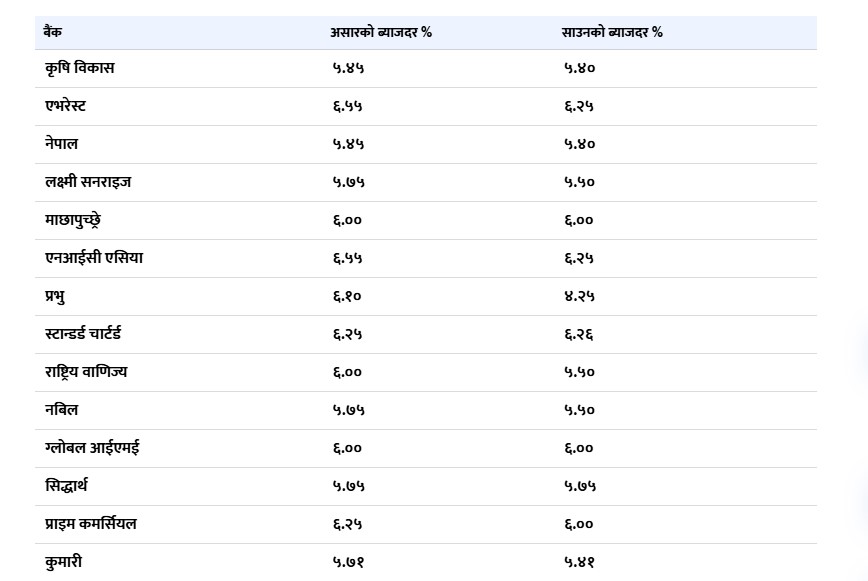Select the कुमारी bank name cell
Screen dimensions: 868x581
pos(63,562)
